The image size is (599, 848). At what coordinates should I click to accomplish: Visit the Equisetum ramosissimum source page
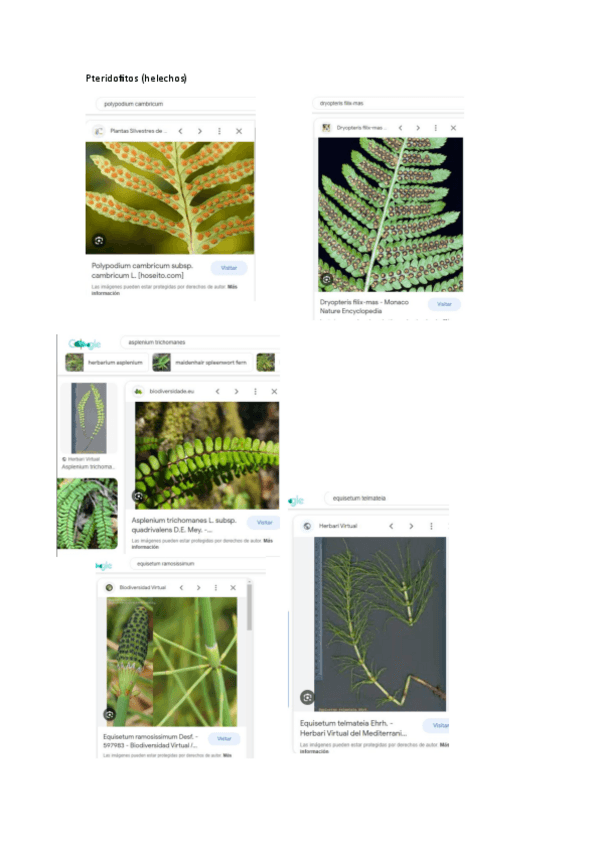click(x=224, y=738)
